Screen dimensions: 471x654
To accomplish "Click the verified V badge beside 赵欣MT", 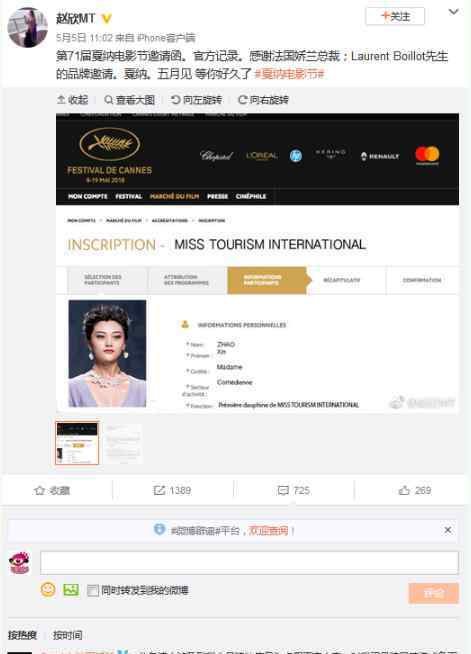I will (x=106, y=18).
